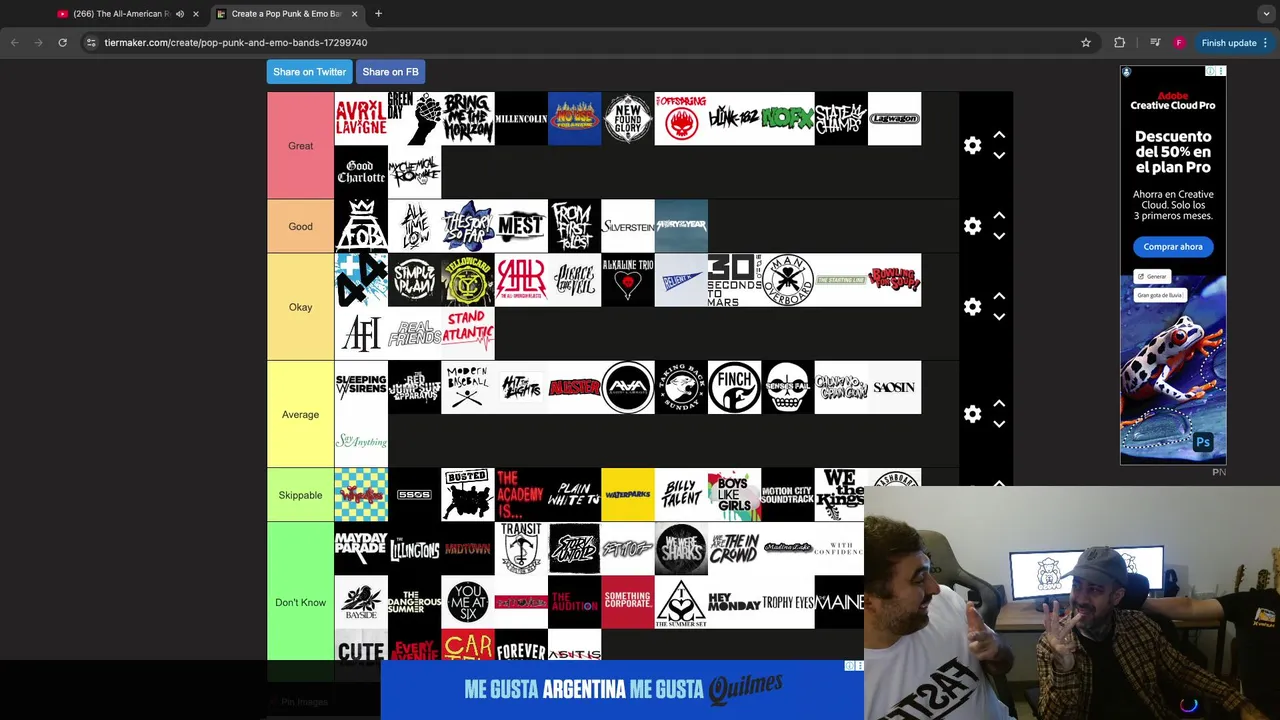The image size is (1280, 720).
Task: Select MEST logo tile
Action: [x=521, y=226]
